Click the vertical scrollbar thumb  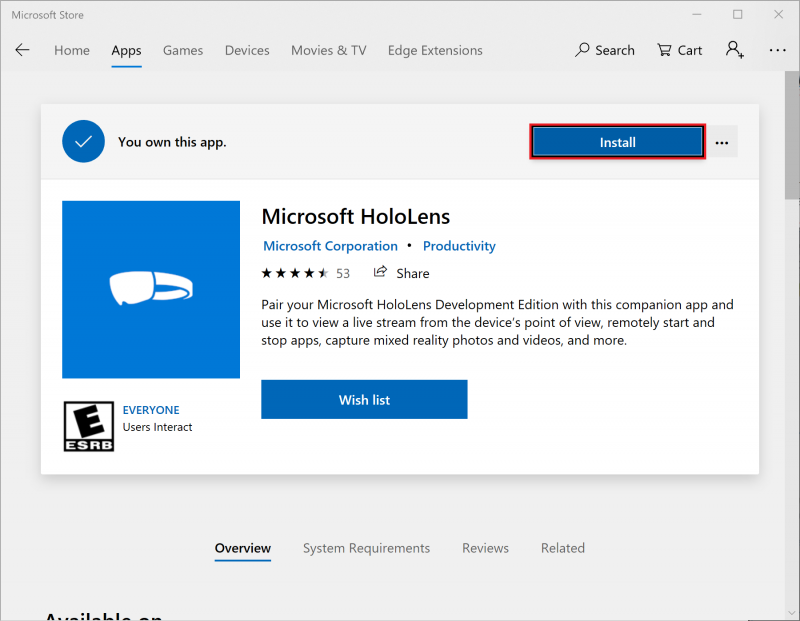(x=792, y=135)
